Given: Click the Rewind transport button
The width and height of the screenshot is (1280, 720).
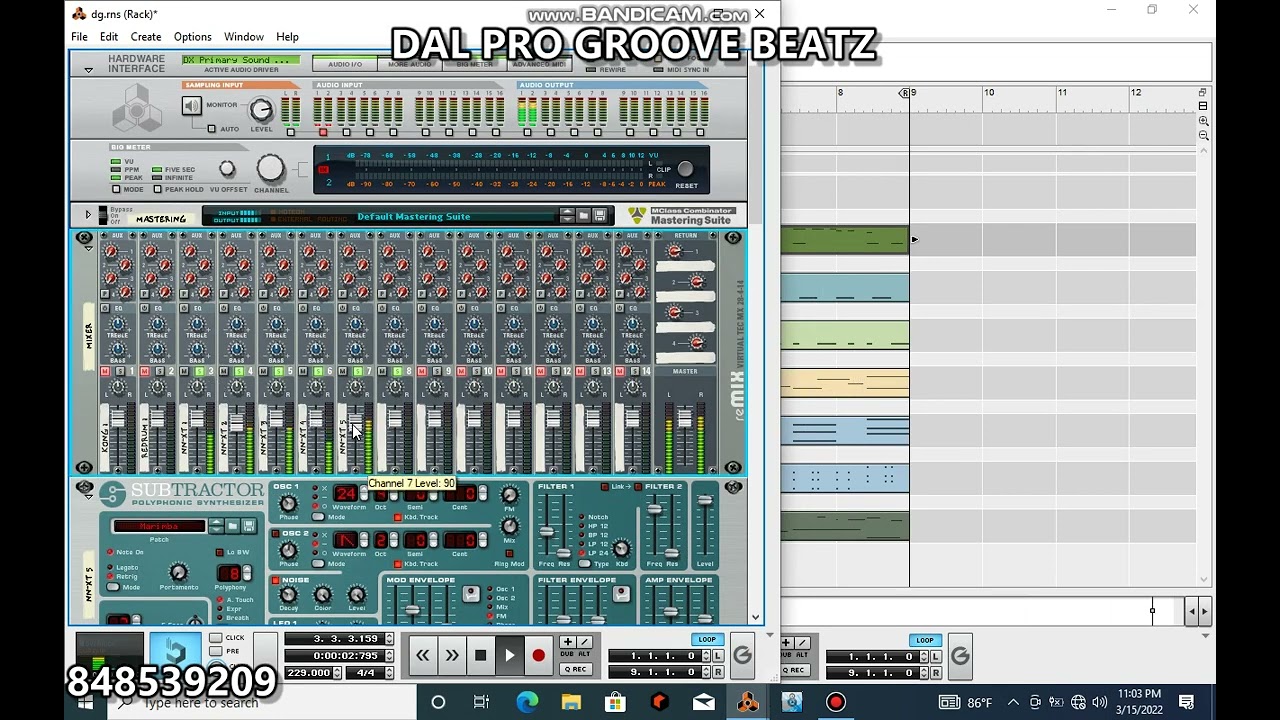Looking at the screenshot, I should (x=422, y=656).
